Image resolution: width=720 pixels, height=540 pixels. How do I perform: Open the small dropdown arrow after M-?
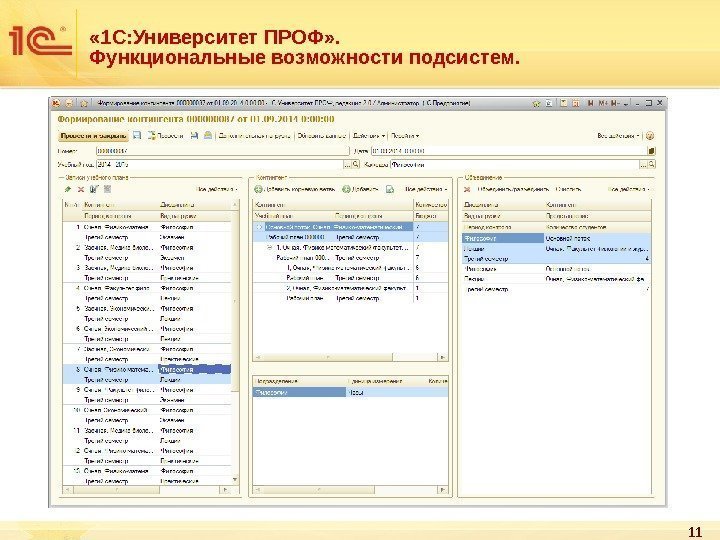(626, 103)
